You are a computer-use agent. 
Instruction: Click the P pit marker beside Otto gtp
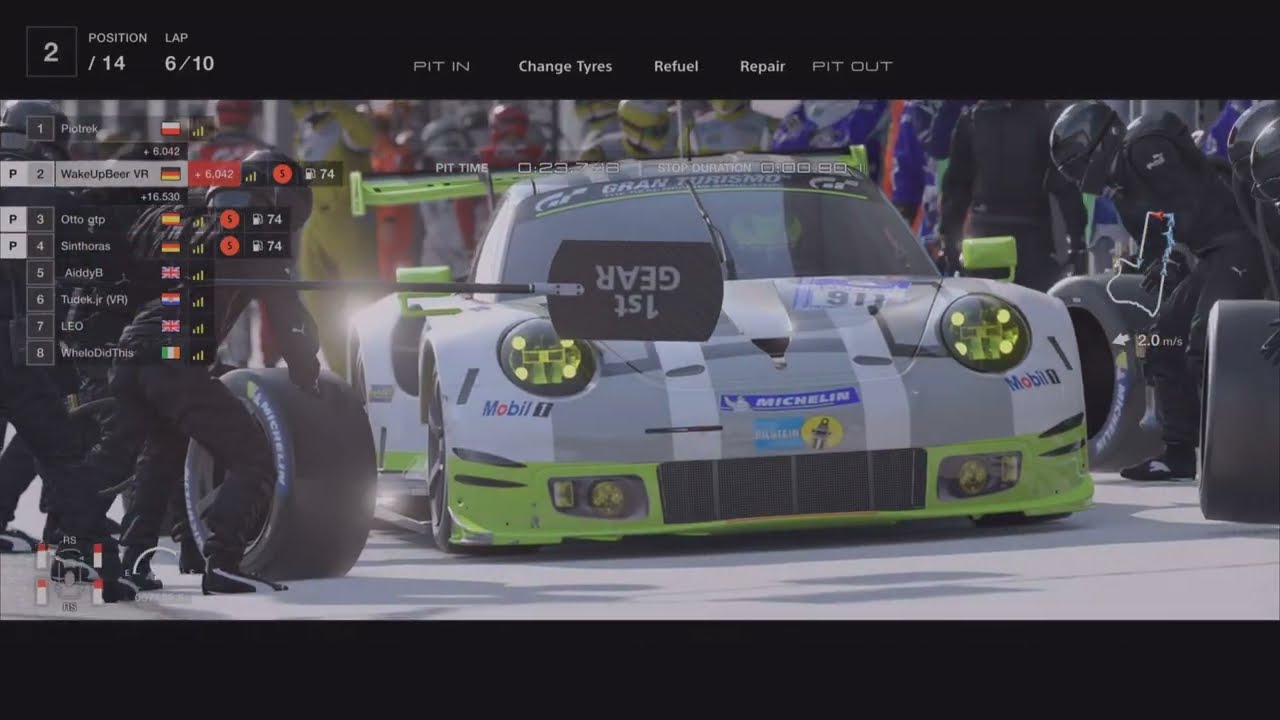click(12, 219)
